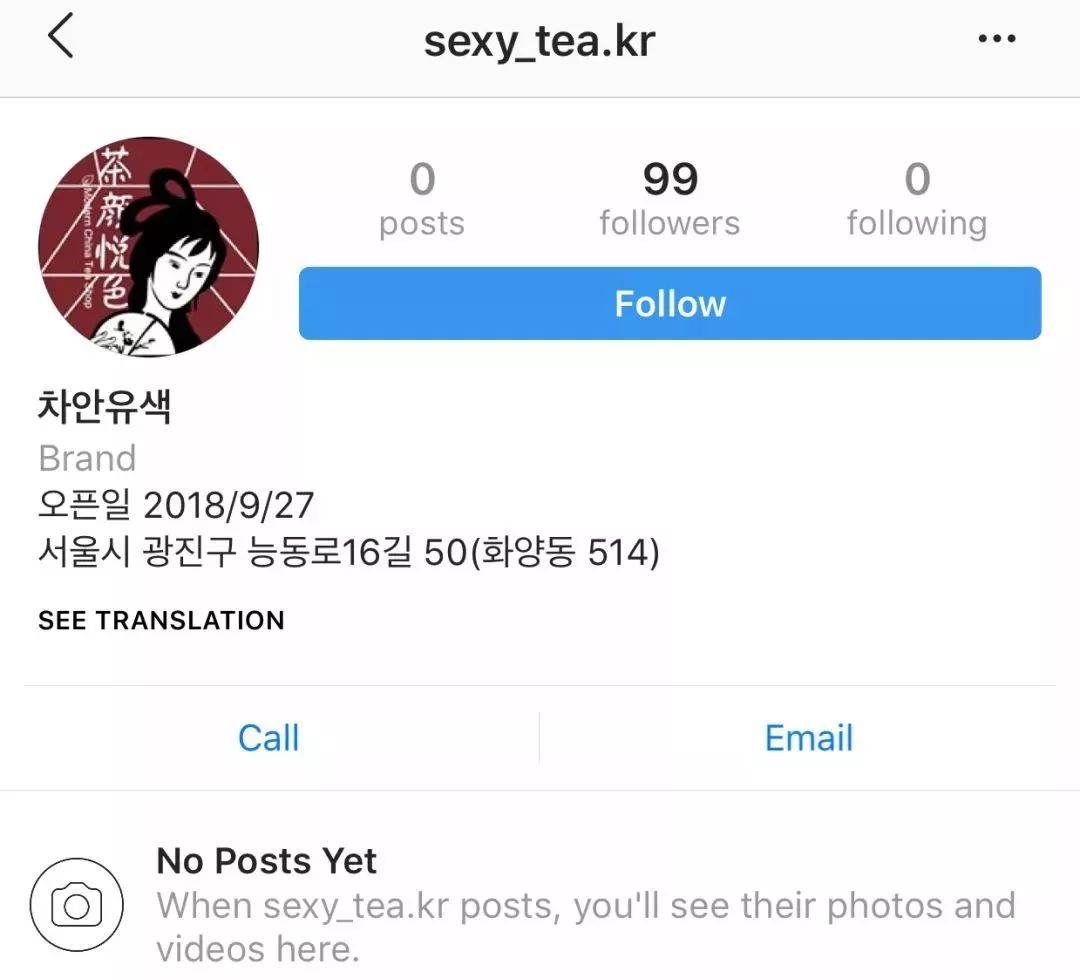
Task: Tap the Email contact button
Action: pyautogui.click(x=809, y=738)
